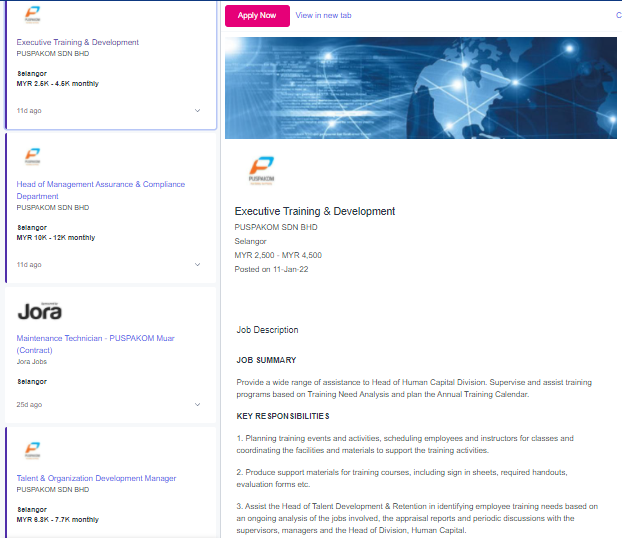Click PUSPAKOM logo on Talent & Organization card
The image size is (622, 538).
(x=33, y=450)
